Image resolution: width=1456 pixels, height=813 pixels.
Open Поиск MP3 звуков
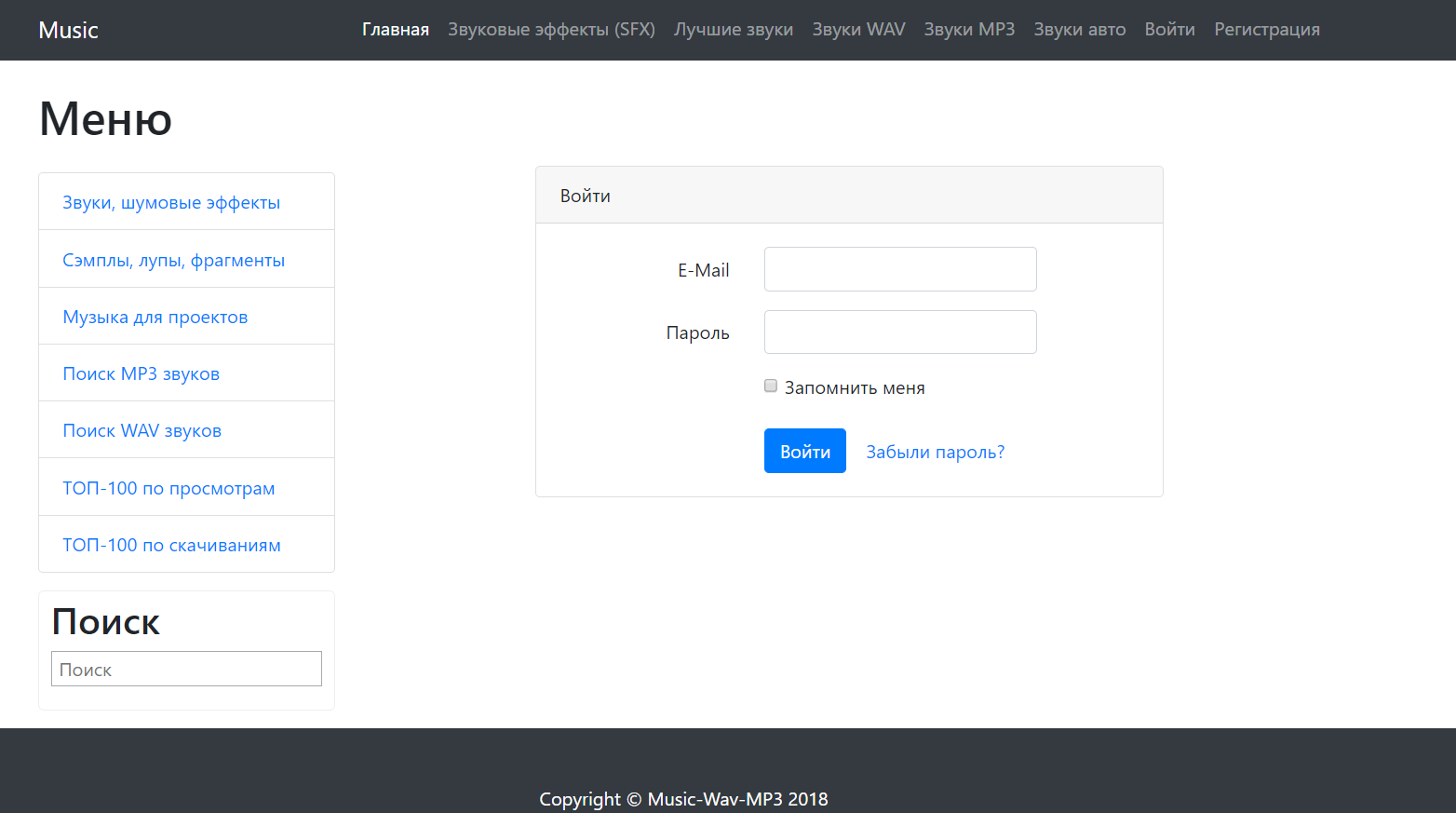pyautogui.click(x=141, y=374)
